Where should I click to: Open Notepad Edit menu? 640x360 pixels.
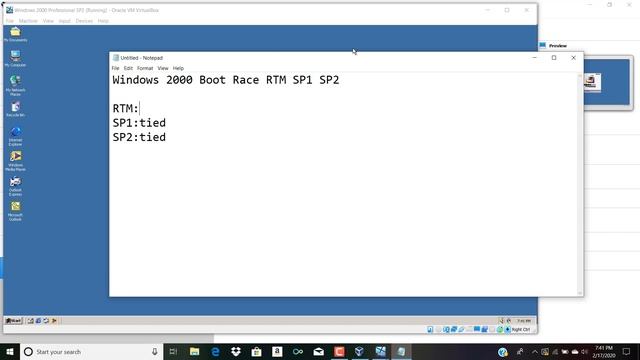coord(128,68)
